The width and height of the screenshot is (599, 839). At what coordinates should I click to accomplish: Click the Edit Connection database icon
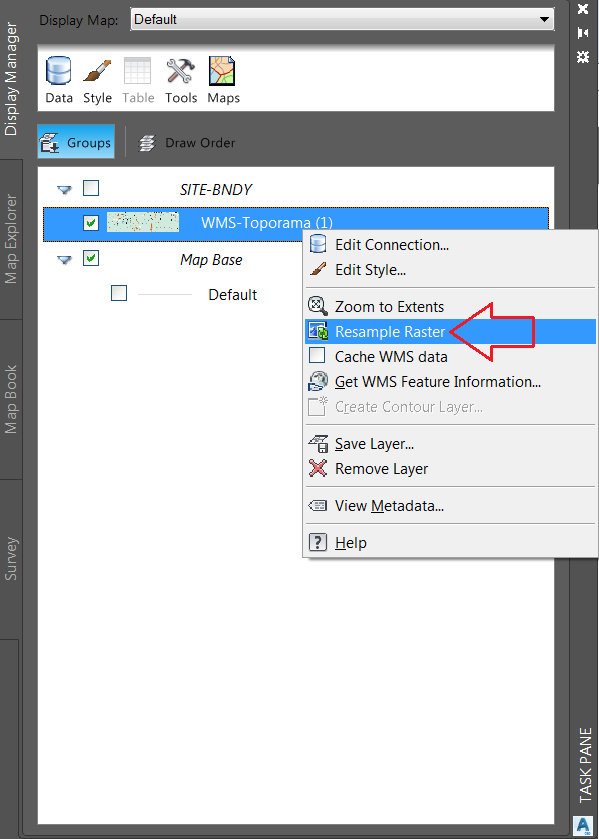[x=317, y=245]
